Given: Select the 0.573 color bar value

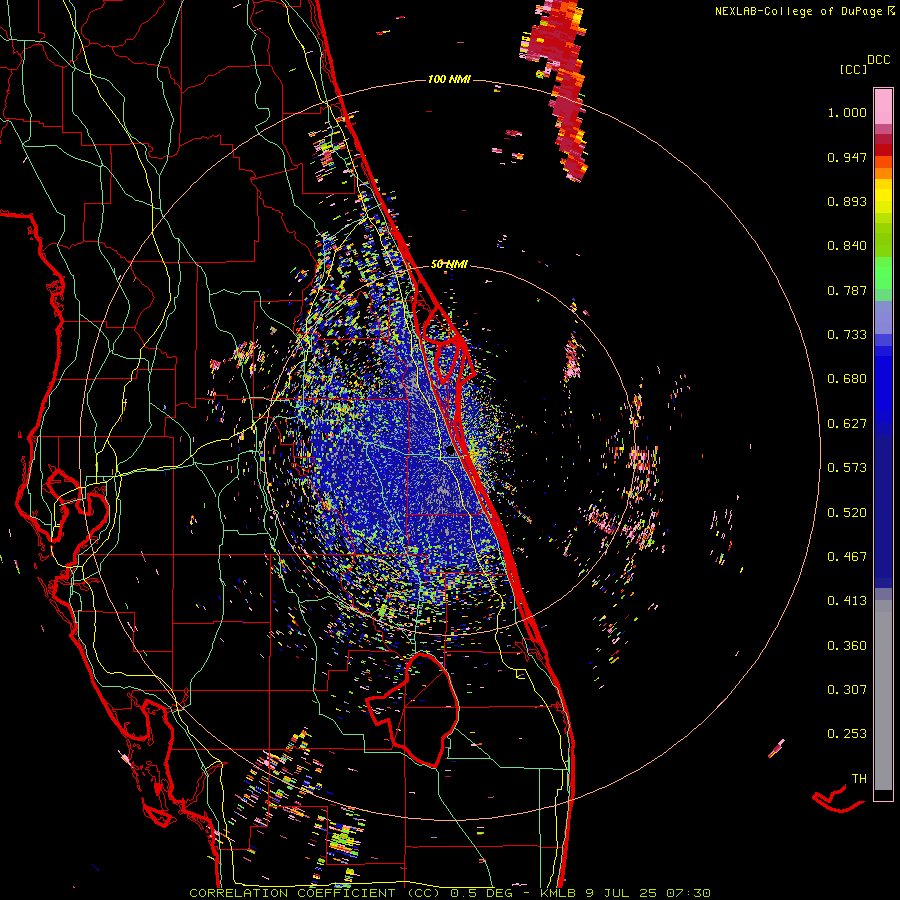Looking at the screenshot, I should click(x=847, y=468).
